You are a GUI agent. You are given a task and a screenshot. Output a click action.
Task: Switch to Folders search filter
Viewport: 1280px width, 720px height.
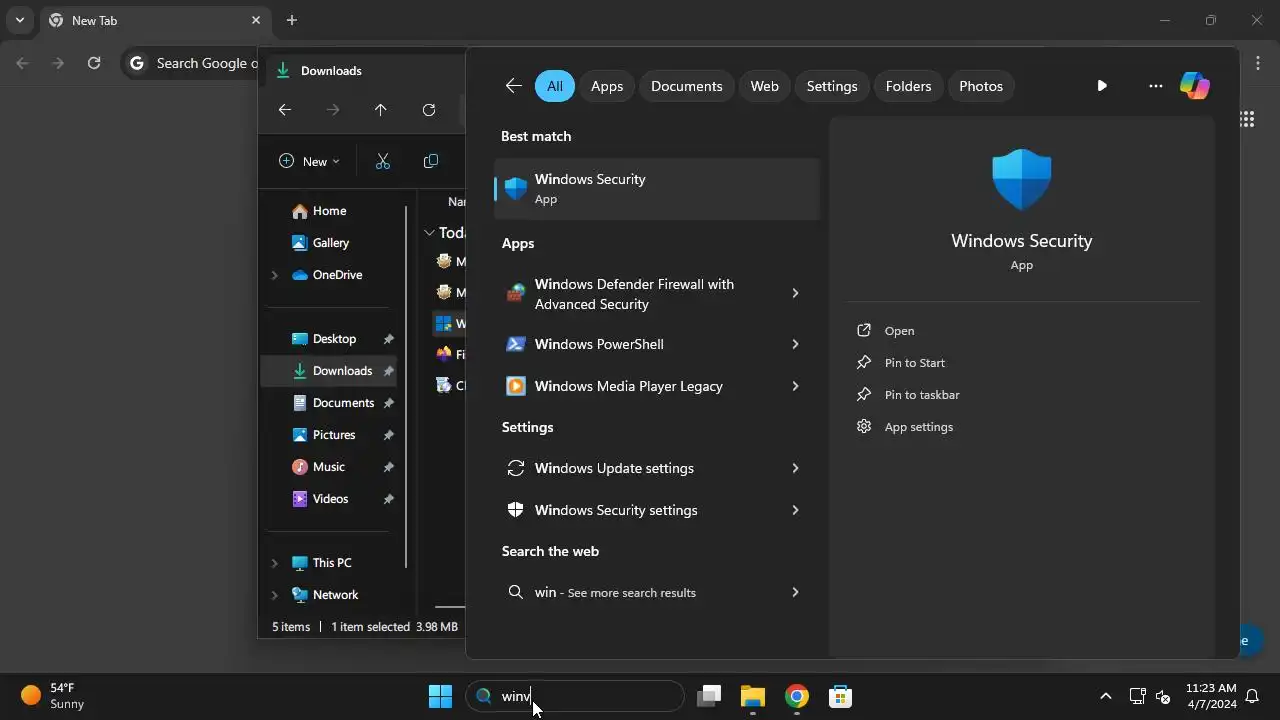coord(908,86)
